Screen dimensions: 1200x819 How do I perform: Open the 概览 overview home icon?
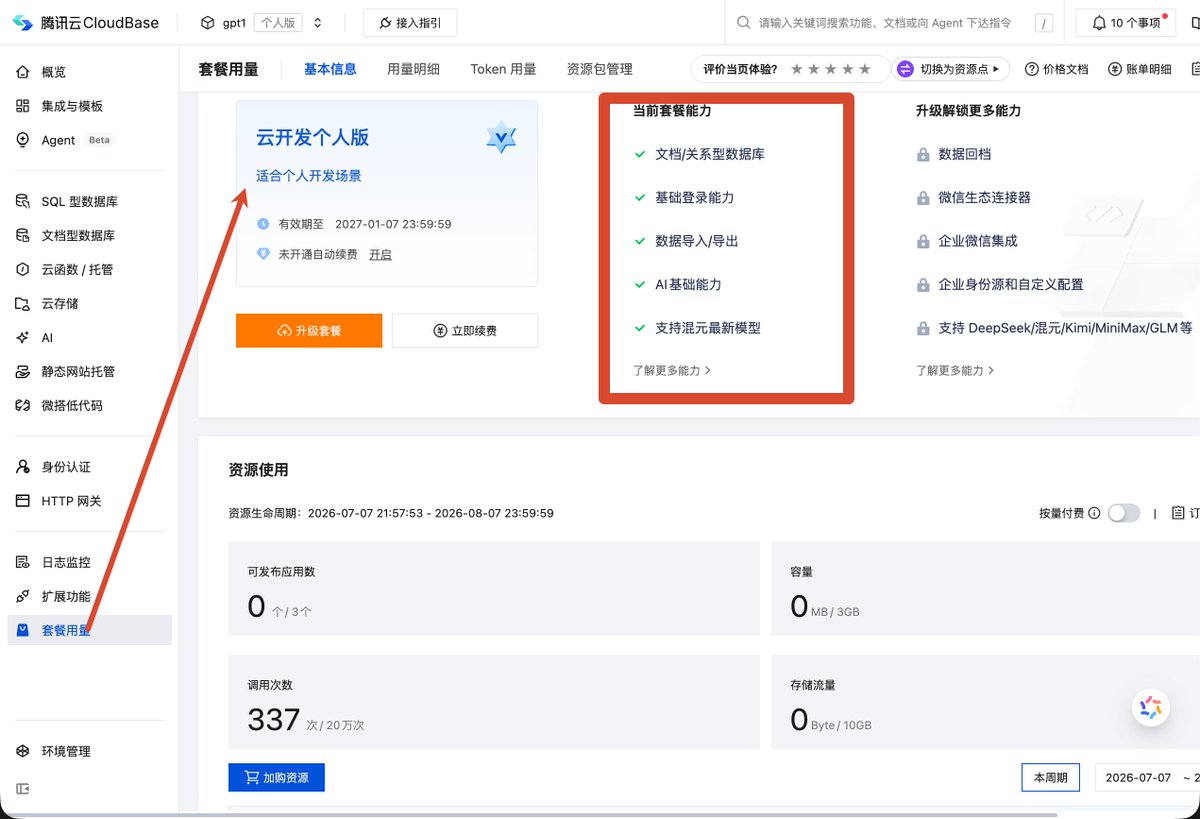23,72
